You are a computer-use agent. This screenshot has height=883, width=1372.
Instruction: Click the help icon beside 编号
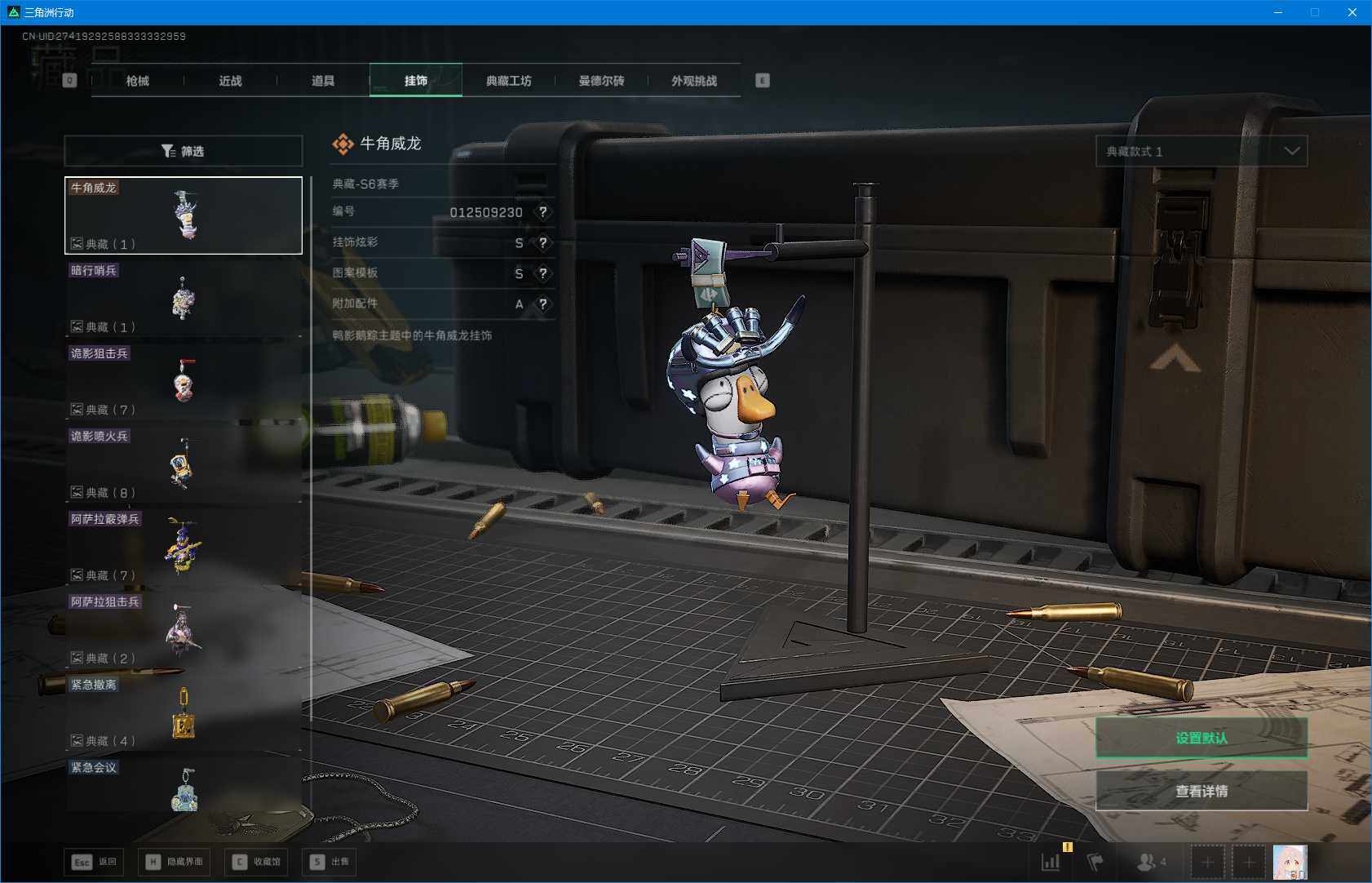(543, 212)
